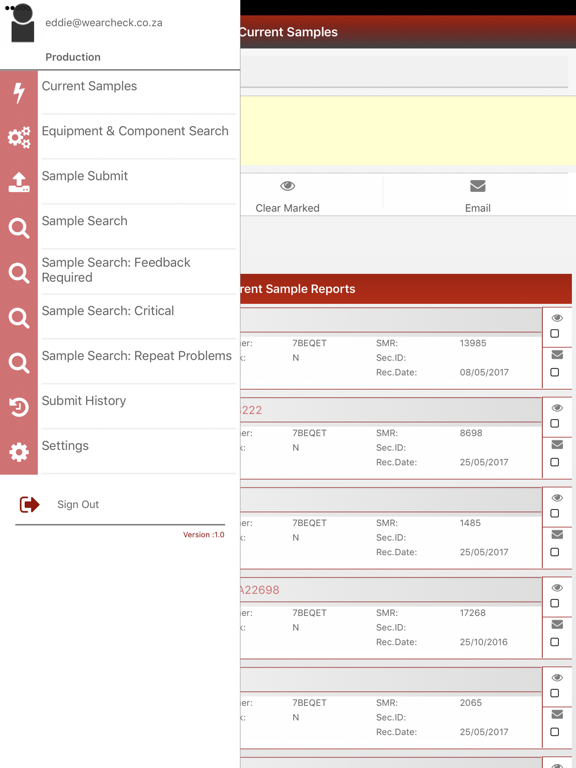Image resolution: width=576 pixels, height=768 pixels.
Task: Check the email box for SMR 13985
Action: point(554,372)
